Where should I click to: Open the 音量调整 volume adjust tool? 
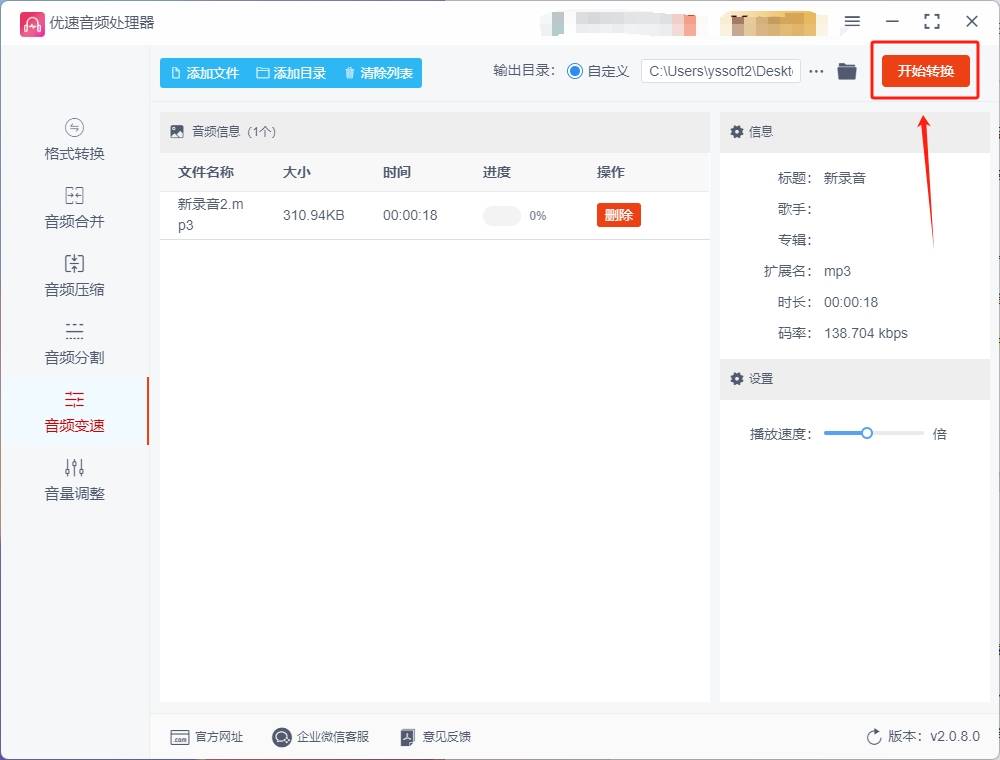[x=74, y=480]
